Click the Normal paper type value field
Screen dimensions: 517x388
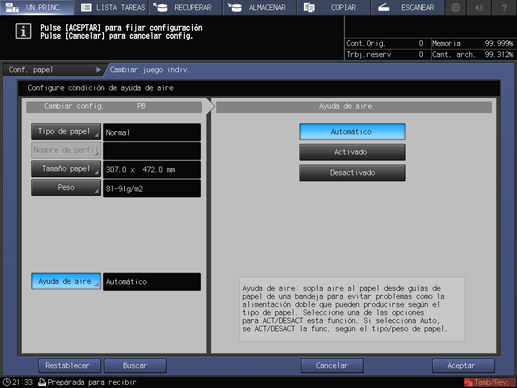(x=152, y=132)
